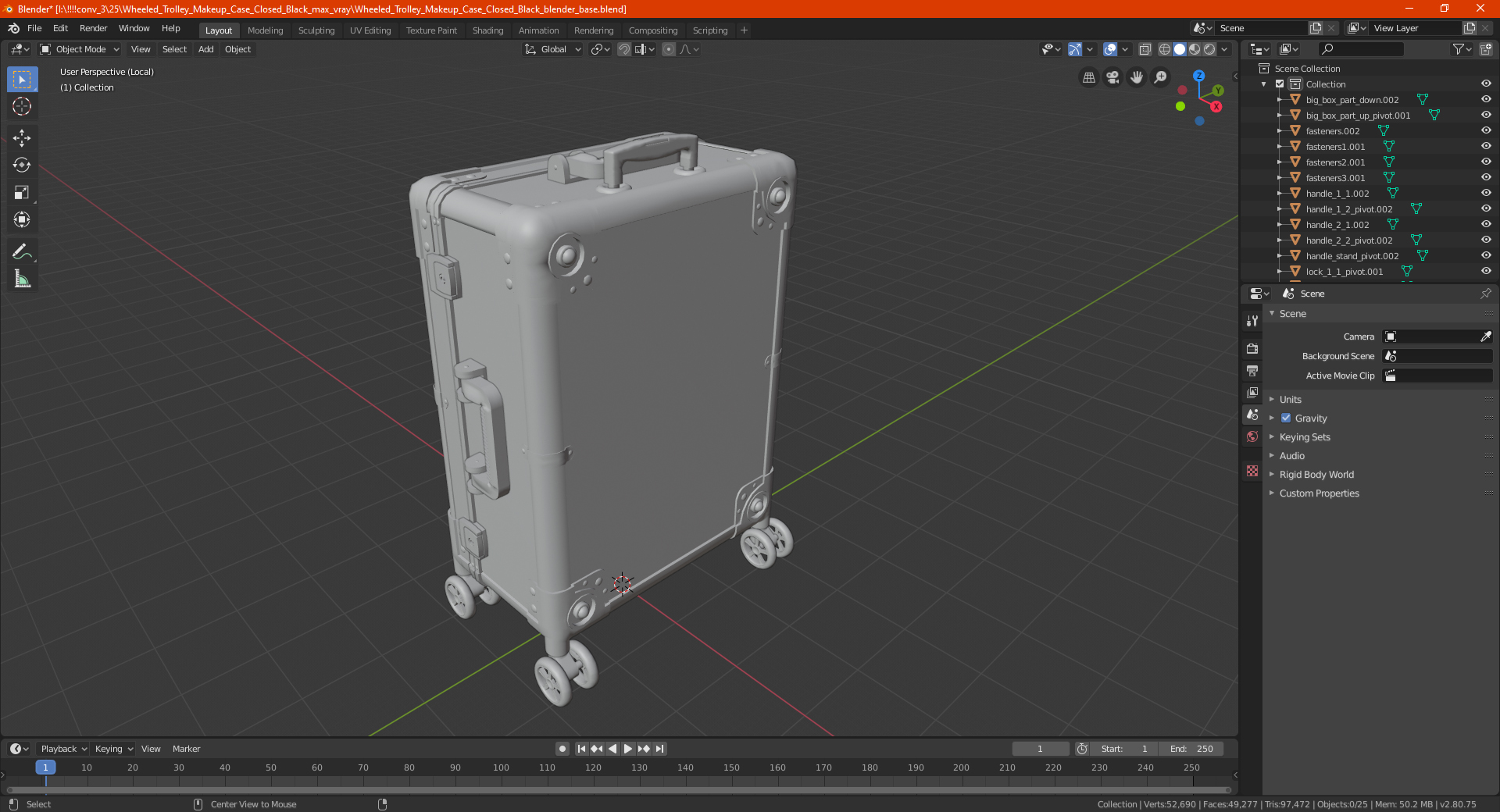Hide fasteners.002 object
This screenshot has width=1500, height=812.
tap(1486, 131)
